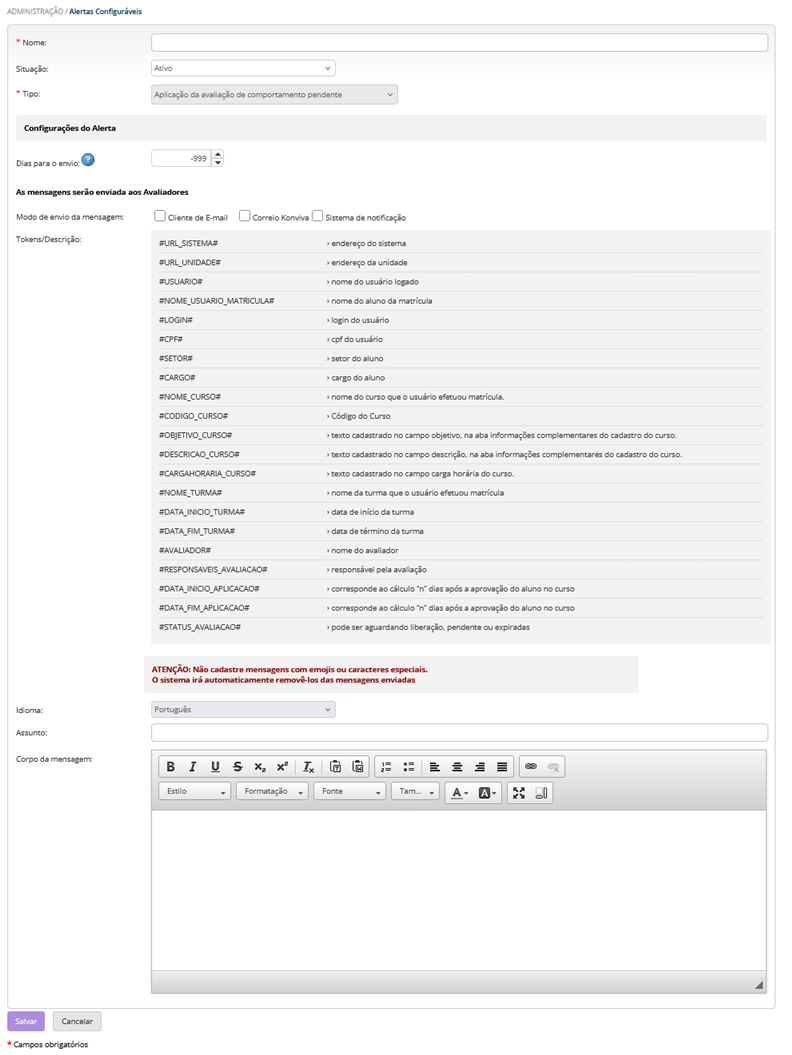Open the Situação dropdown
This screenshot has height=1055, width=792.
pos(243,68)
